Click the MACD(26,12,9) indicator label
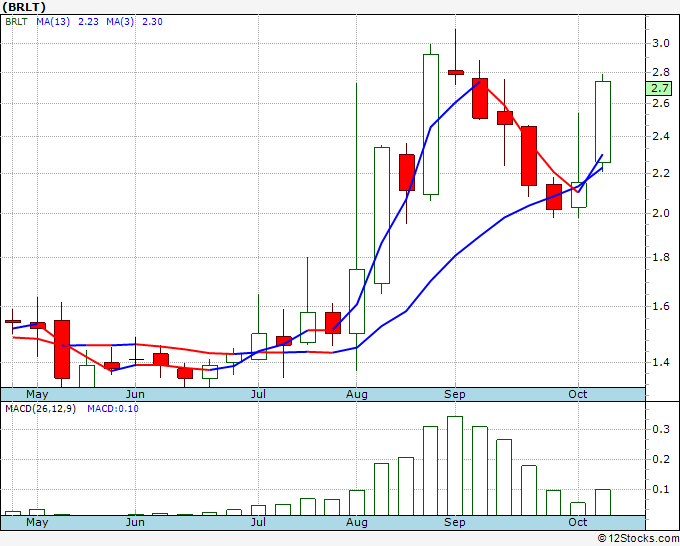680x546 pixels. 40,409
